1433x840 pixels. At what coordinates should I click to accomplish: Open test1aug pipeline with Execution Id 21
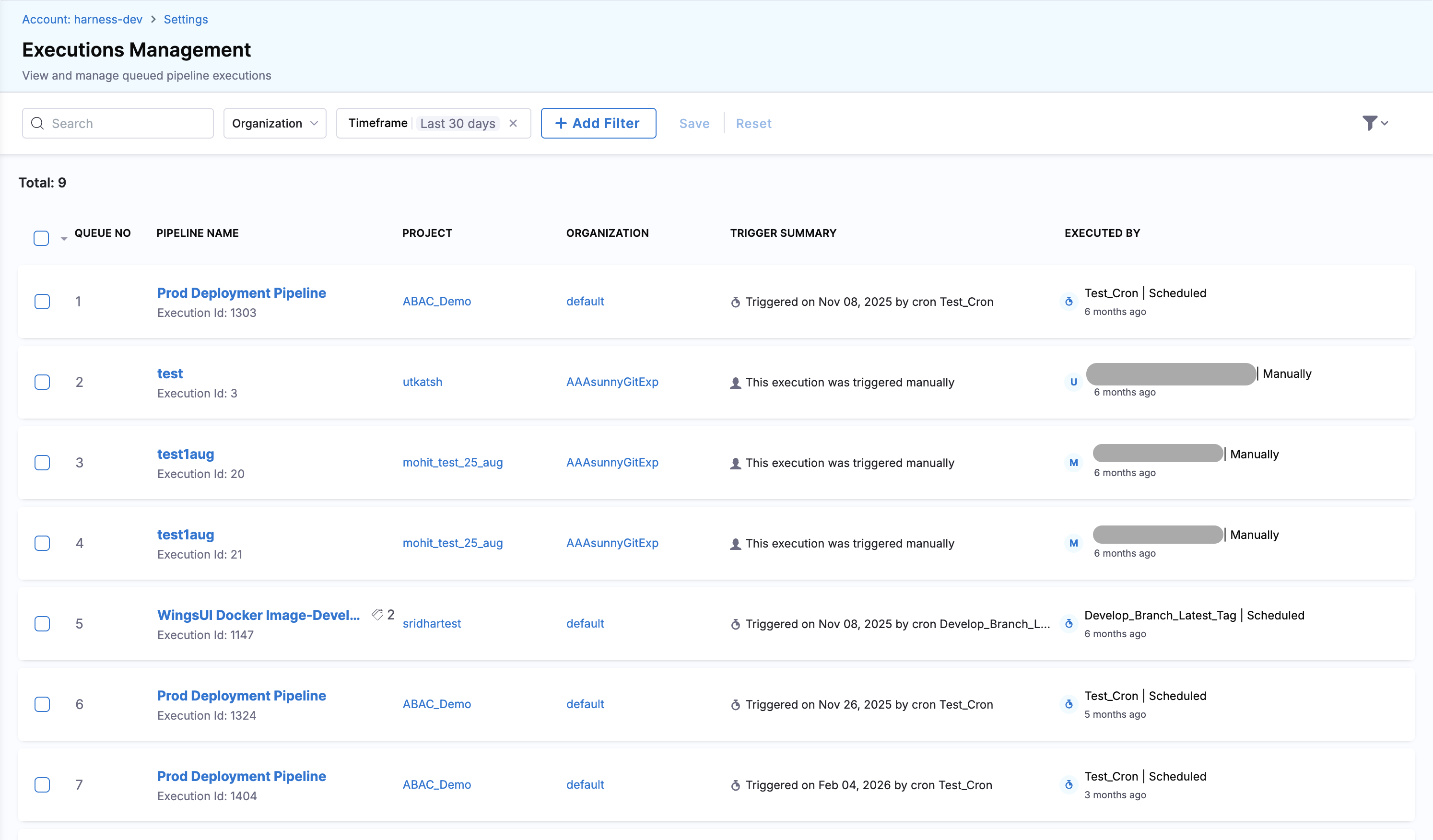(x=186, y=535)
